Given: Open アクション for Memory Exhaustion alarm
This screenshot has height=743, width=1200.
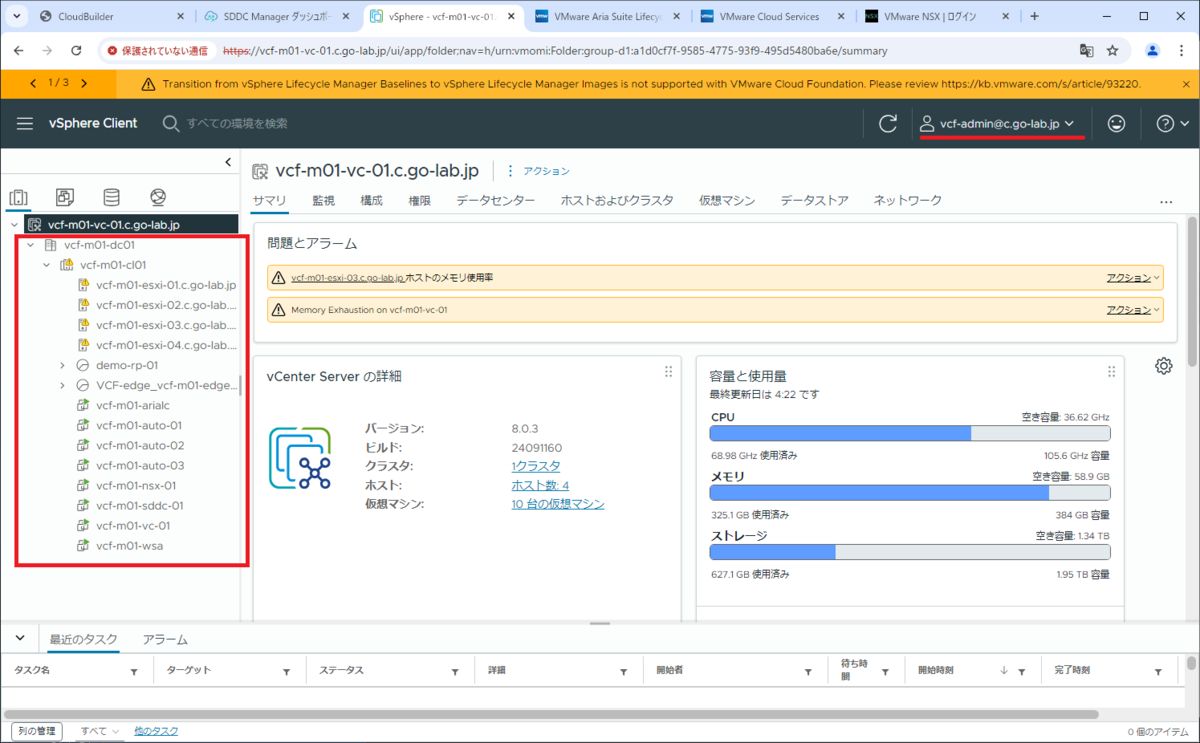Looking at the screenshot, I should tap(1132, 310).
